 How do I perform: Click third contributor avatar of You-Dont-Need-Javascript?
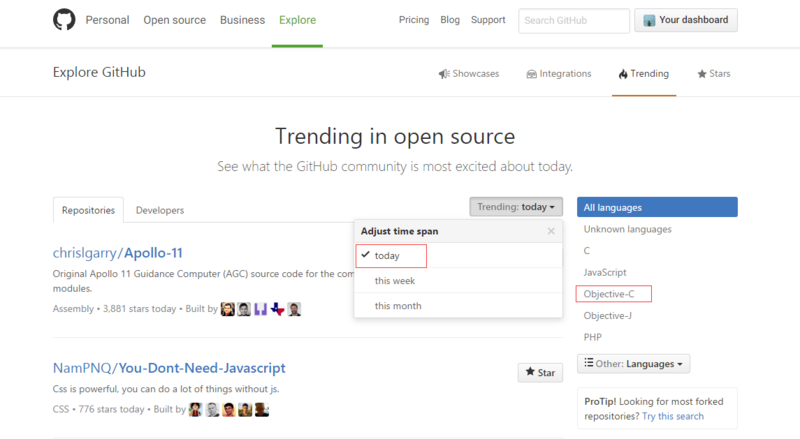pyautogui.click(x=229, y=409)
